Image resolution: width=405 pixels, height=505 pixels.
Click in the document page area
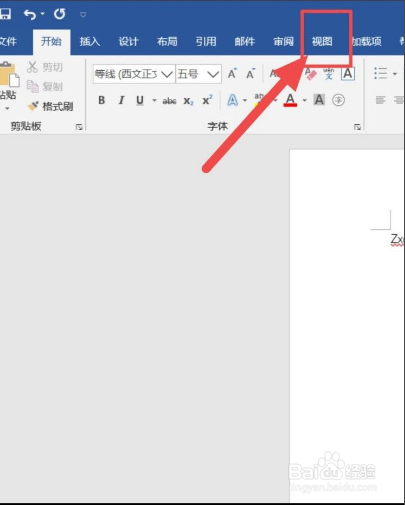(x=347, y=326)
